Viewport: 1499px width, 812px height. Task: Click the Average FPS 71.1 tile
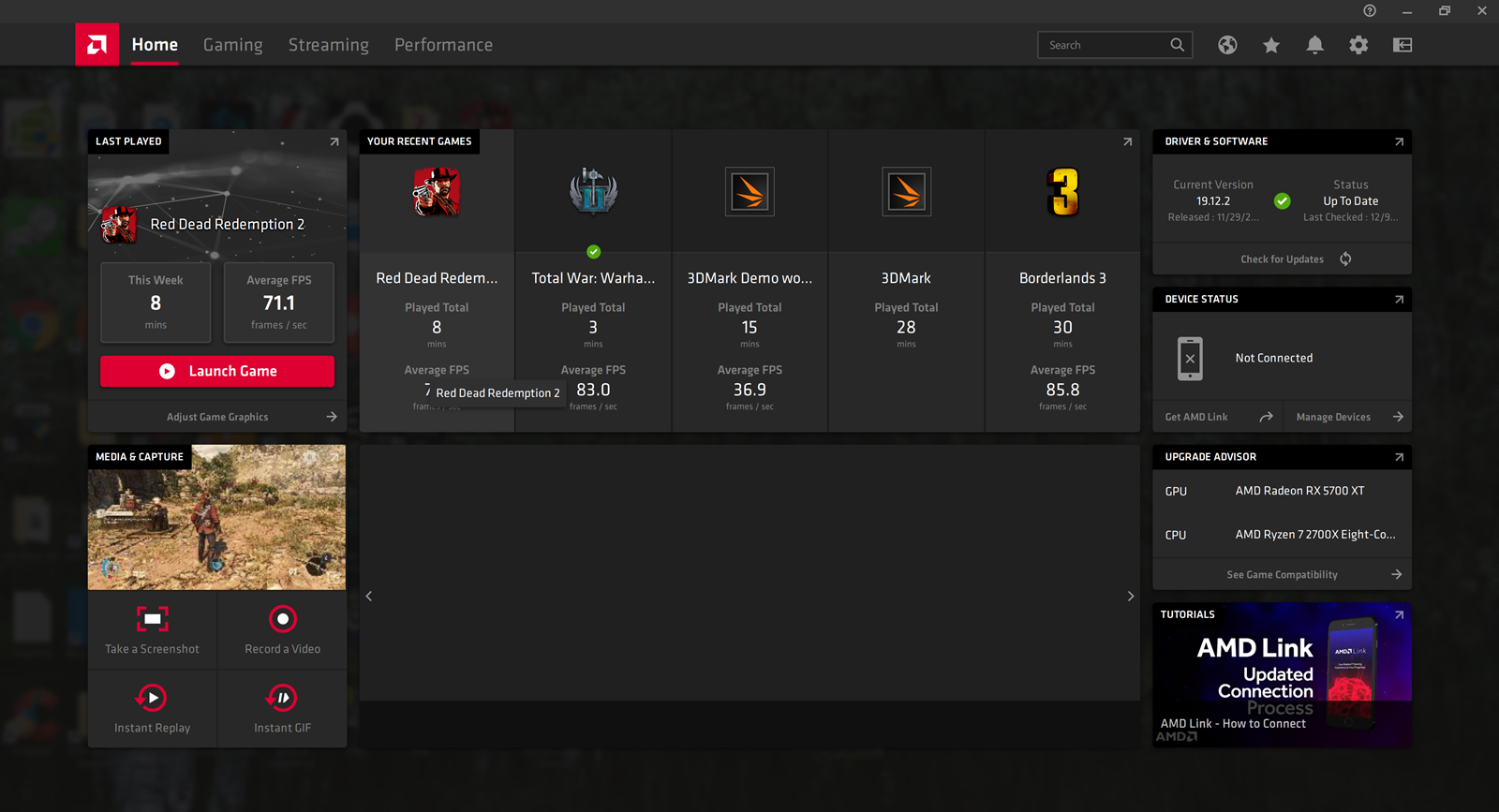click(x=279, y=303)
